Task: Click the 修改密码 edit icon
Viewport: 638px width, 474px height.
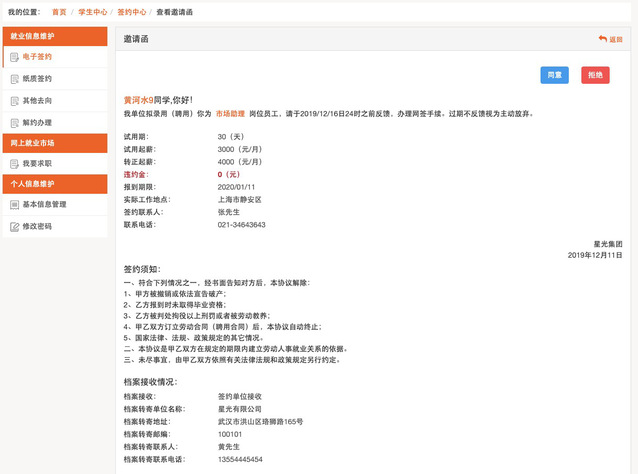Action: tap(14, 227)
